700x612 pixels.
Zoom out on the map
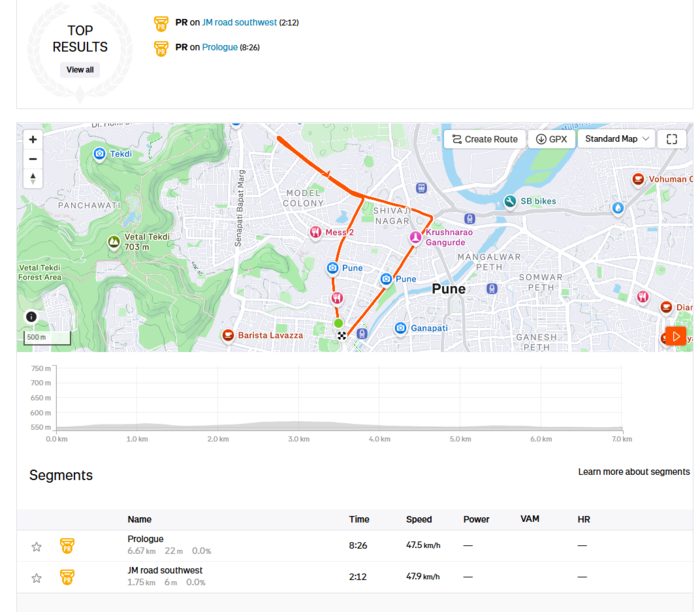pyautogui.click(x=33, y=159)
